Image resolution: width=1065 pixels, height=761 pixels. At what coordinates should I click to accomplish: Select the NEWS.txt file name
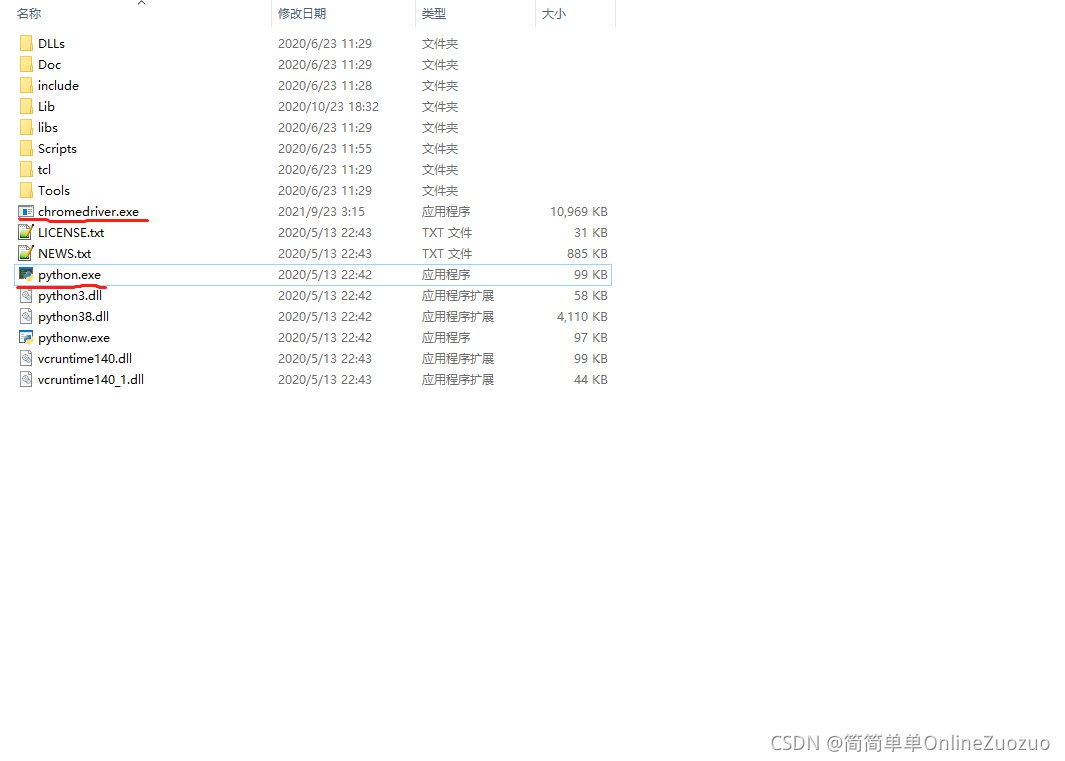tap(65, 254)
